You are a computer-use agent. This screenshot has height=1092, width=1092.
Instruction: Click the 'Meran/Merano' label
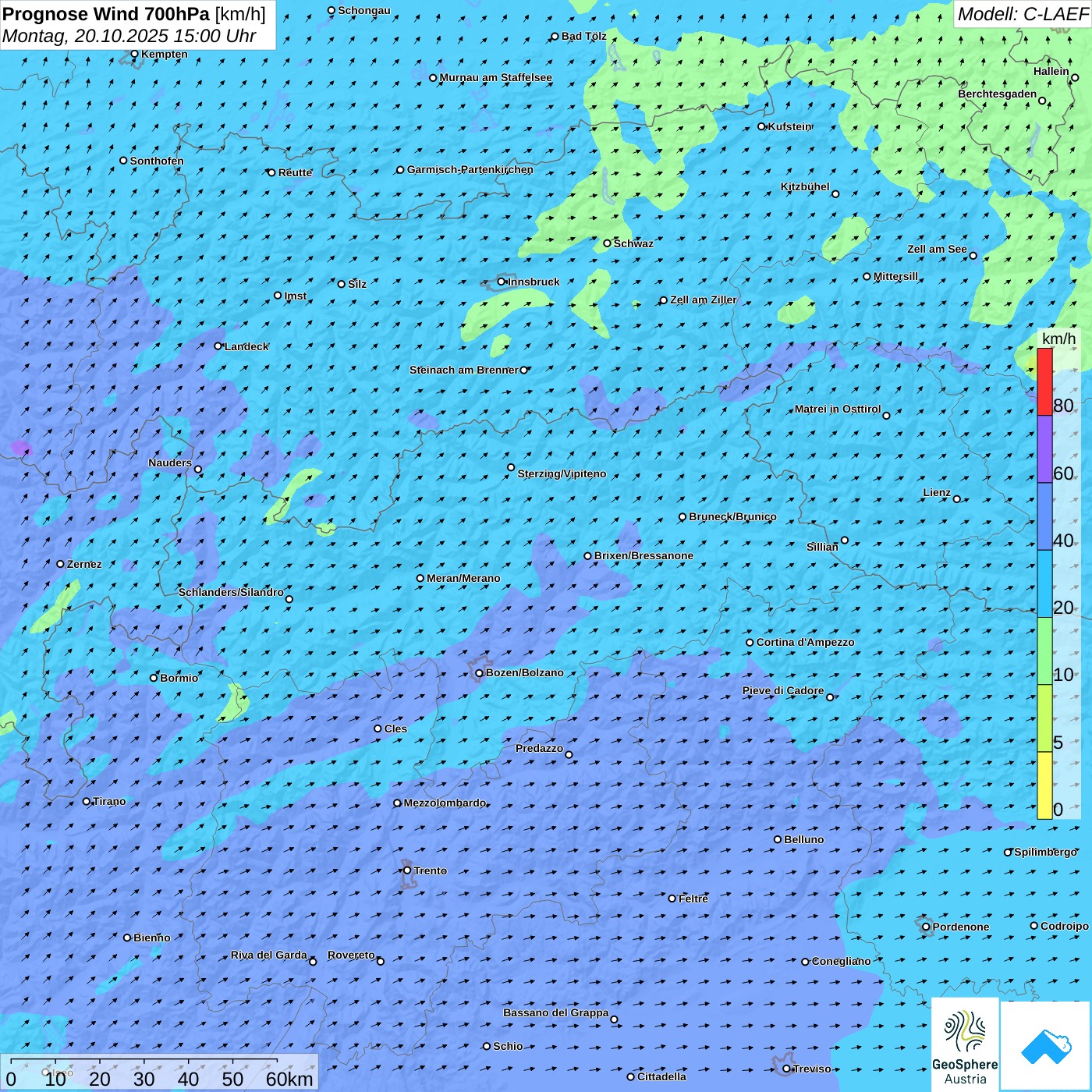(463, 578)
